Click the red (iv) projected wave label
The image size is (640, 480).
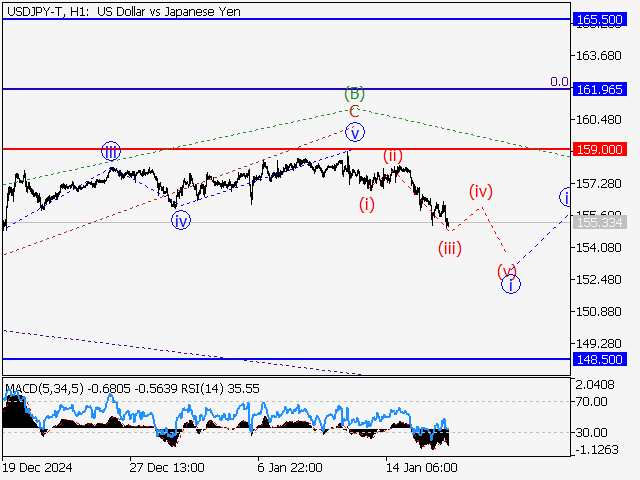tap(482, 190)
